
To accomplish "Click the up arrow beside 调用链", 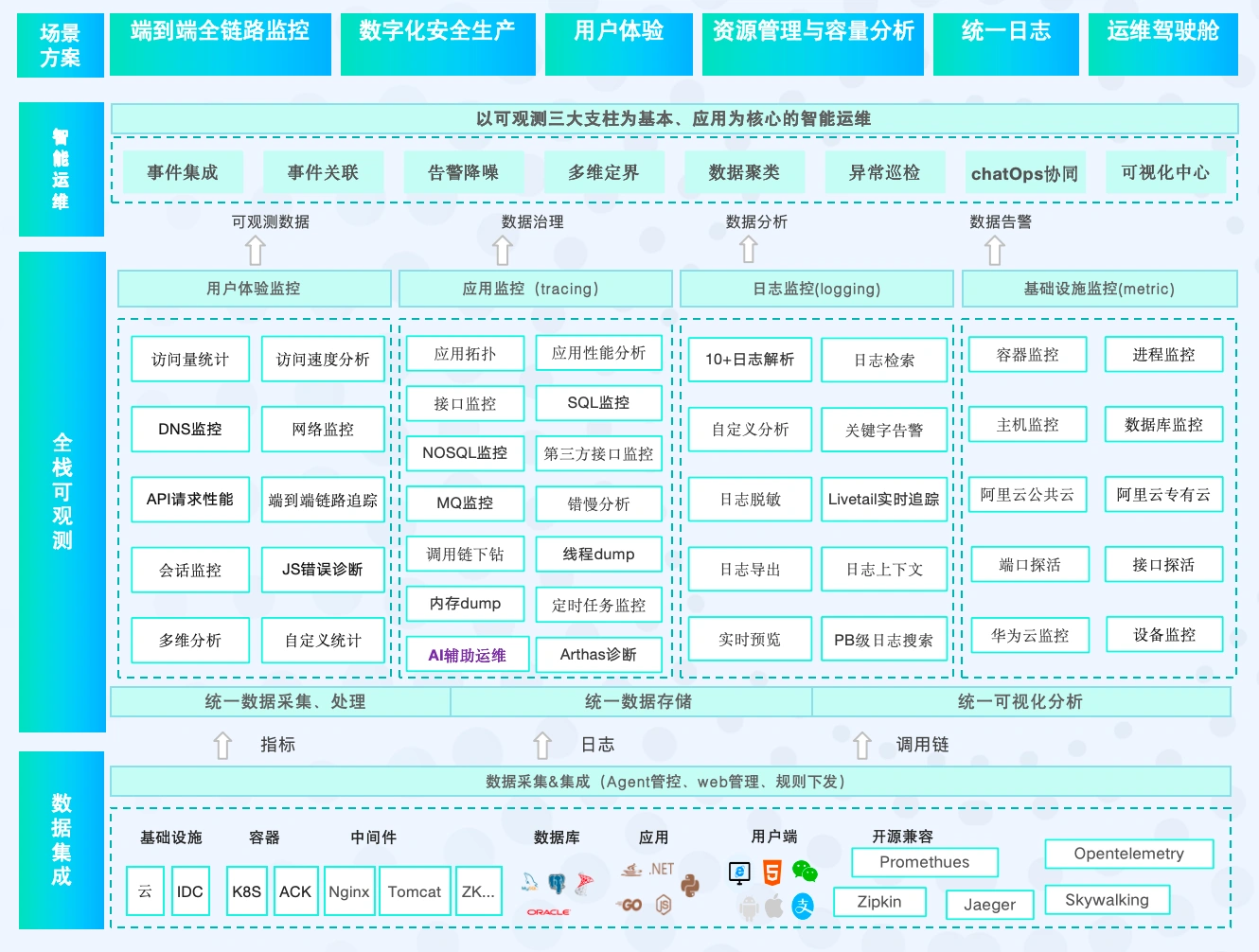I will (862, 746).
